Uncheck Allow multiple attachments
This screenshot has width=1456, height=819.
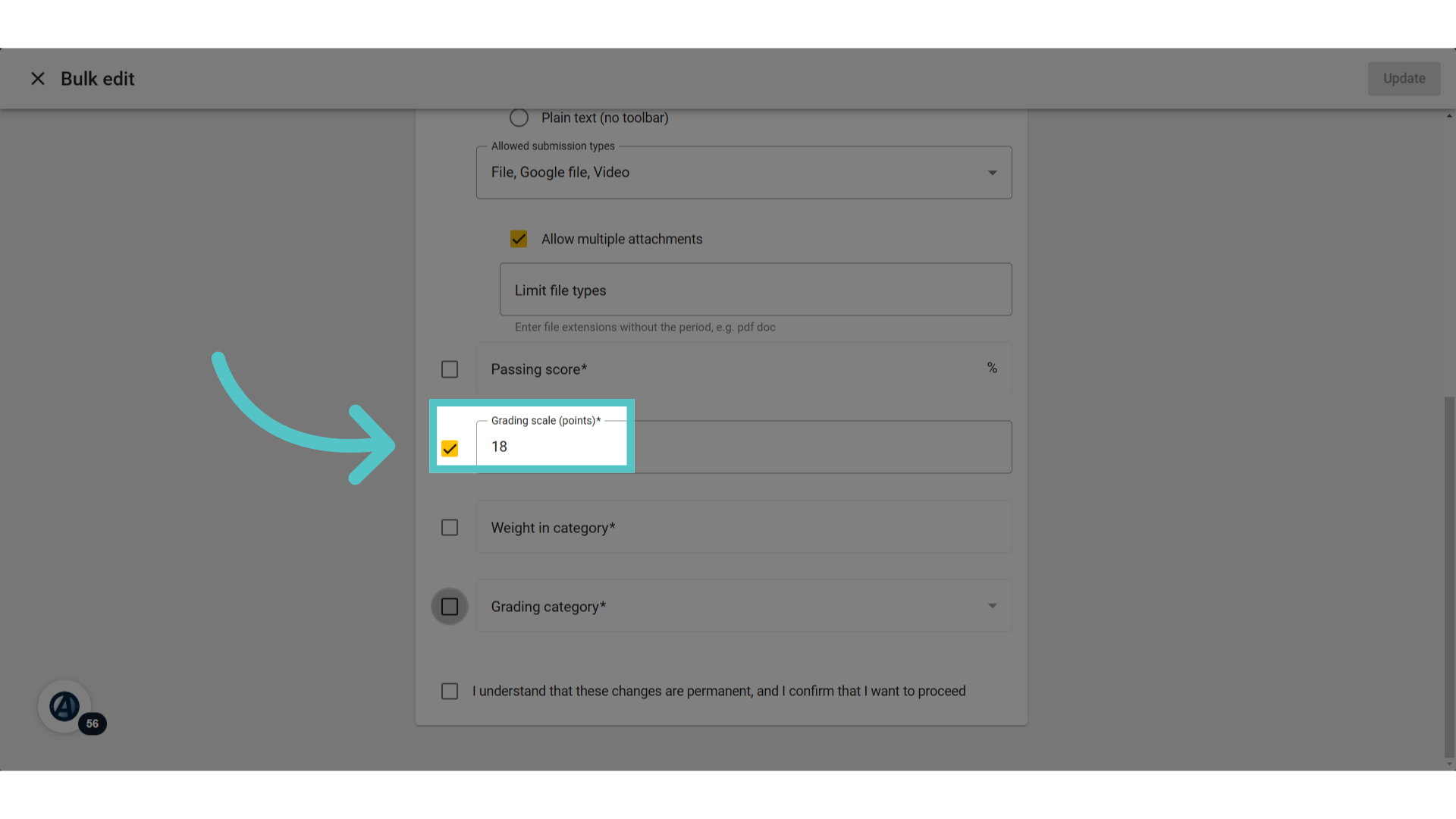click(x=519, y=239)
